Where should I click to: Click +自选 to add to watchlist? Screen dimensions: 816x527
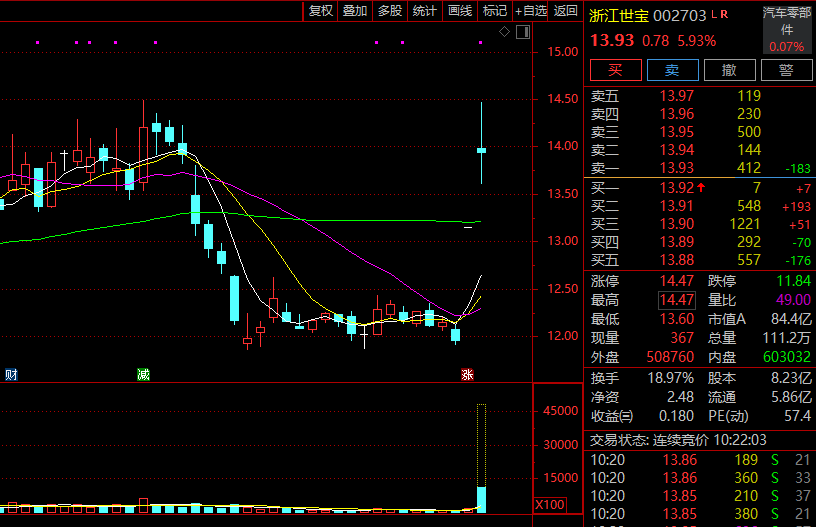(x=530, y=11)
